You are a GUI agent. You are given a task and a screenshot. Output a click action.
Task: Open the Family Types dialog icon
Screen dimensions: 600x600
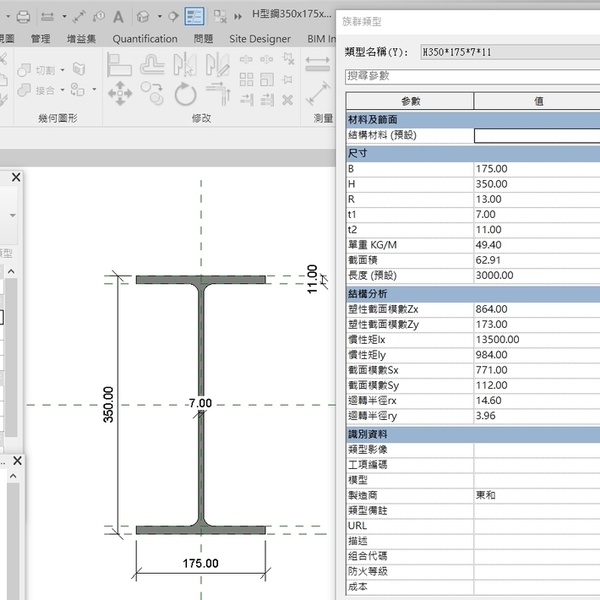click(194, 16)
